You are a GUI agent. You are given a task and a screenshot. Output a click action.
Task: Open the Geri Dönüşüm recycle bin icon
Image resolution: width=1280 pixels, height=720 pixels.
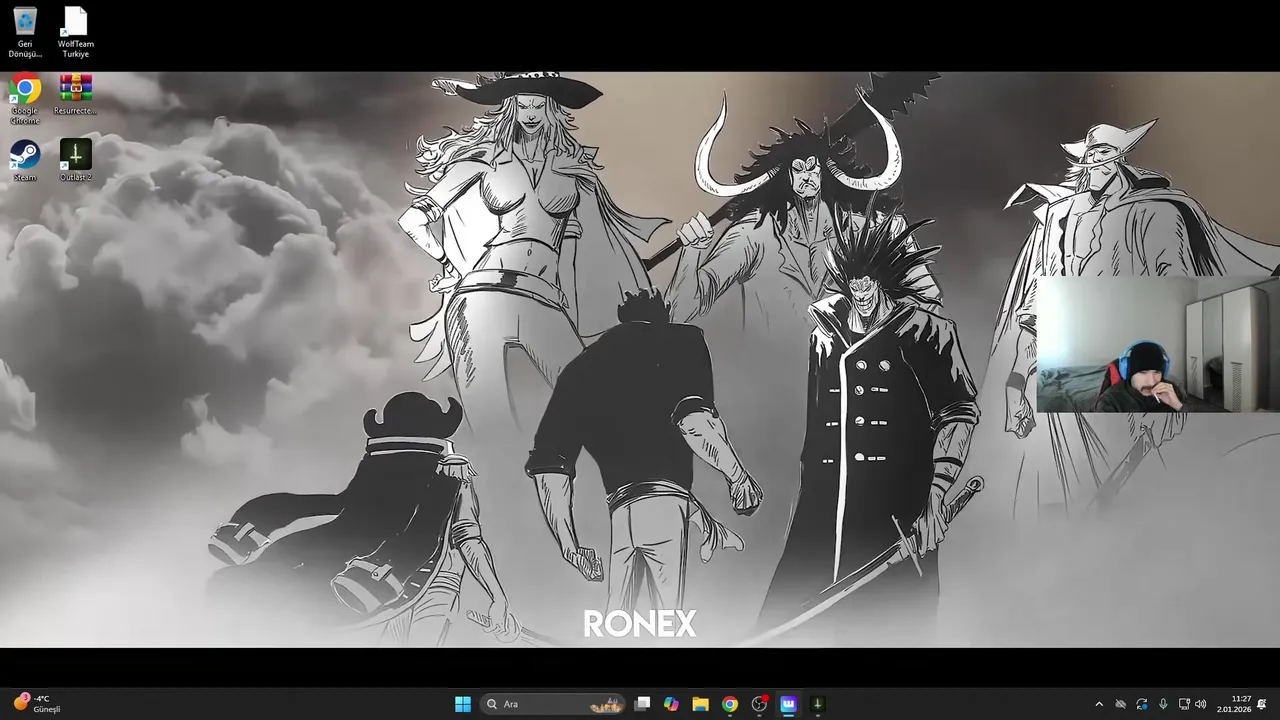tap(25, 32)
